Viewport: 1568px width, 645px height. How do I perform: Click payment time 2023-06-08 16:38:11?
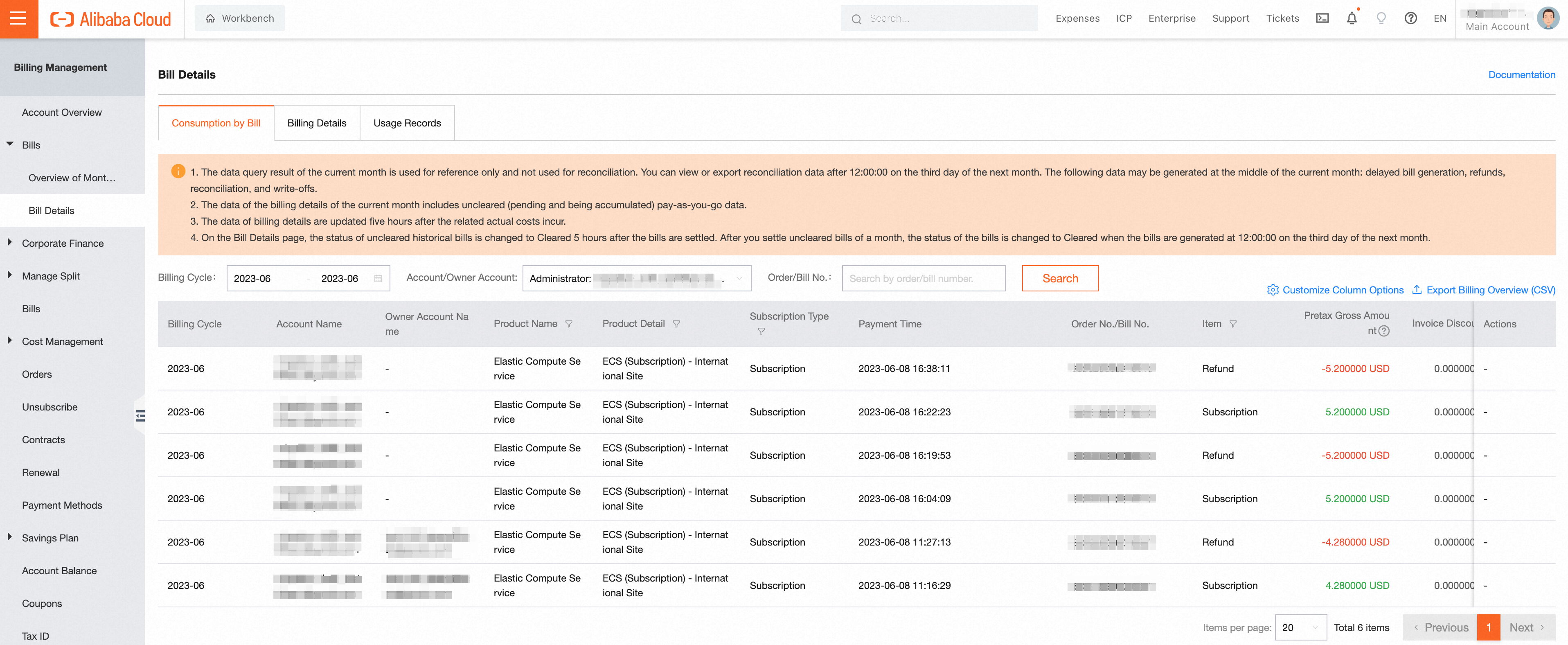[904, 368]
